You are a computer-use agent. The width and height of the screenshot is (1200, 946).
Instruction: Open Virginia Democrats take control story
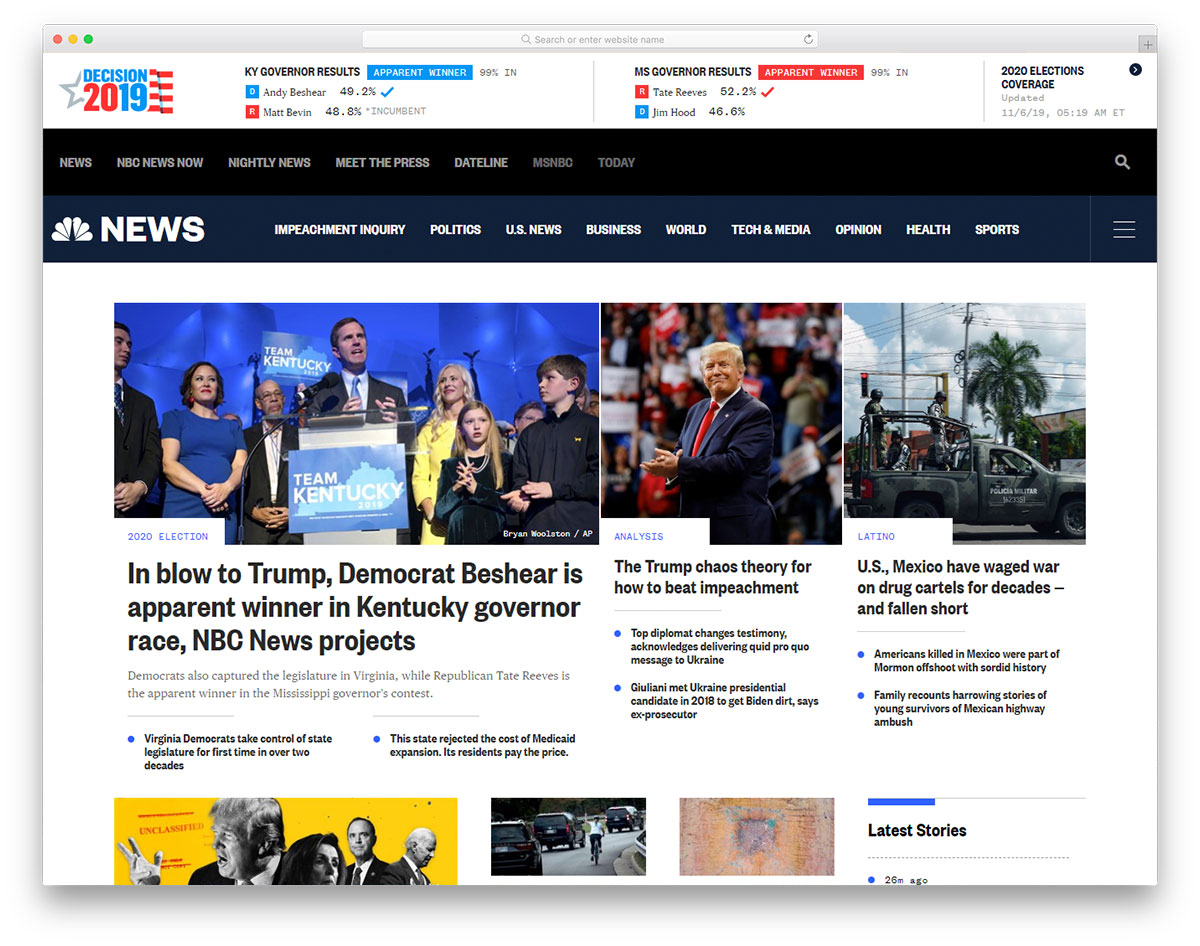[x=238, y=752]
